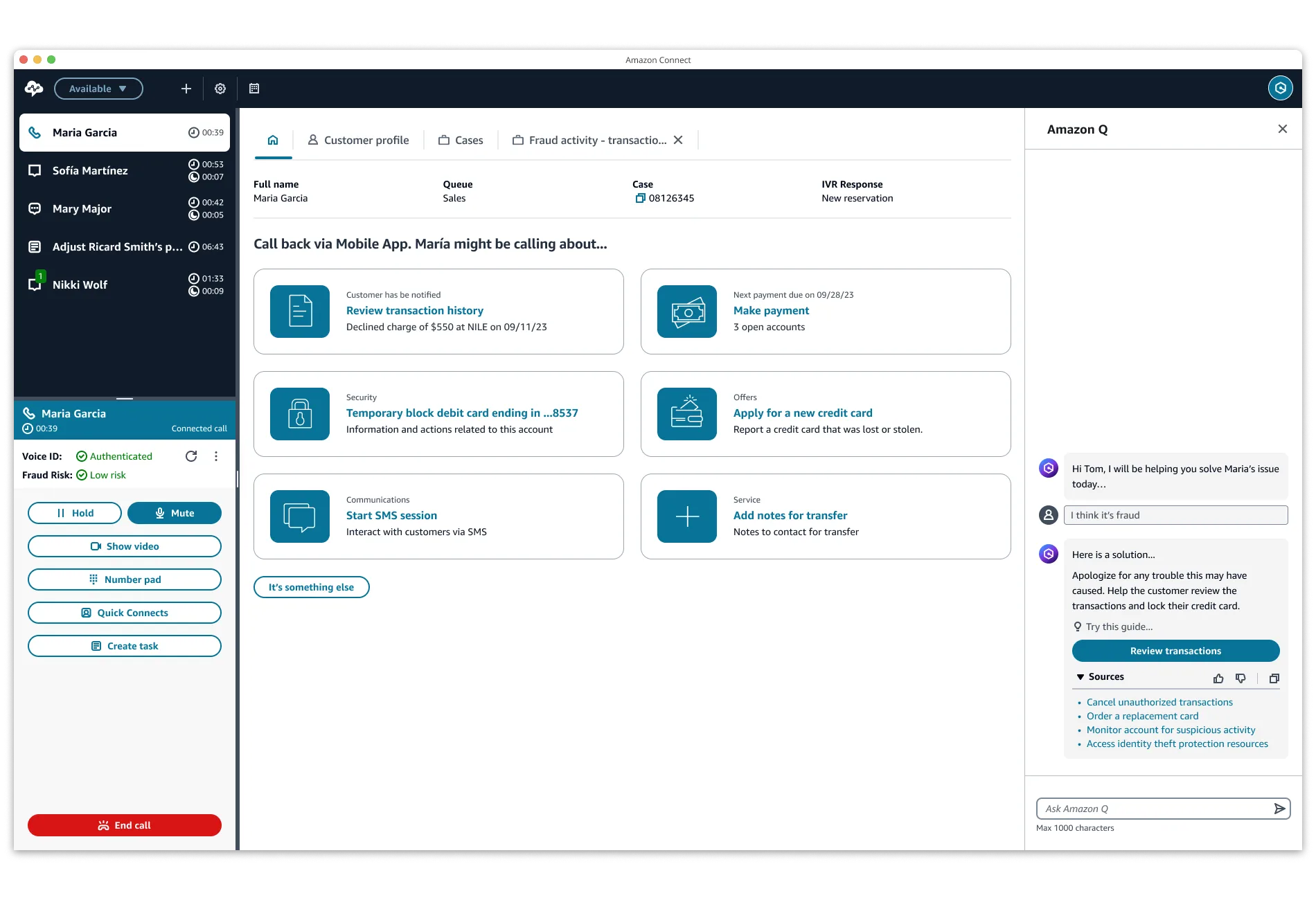This screenshot has width=1316, height=900.
Task: Open the Available status dropdown
Action: 98,89
